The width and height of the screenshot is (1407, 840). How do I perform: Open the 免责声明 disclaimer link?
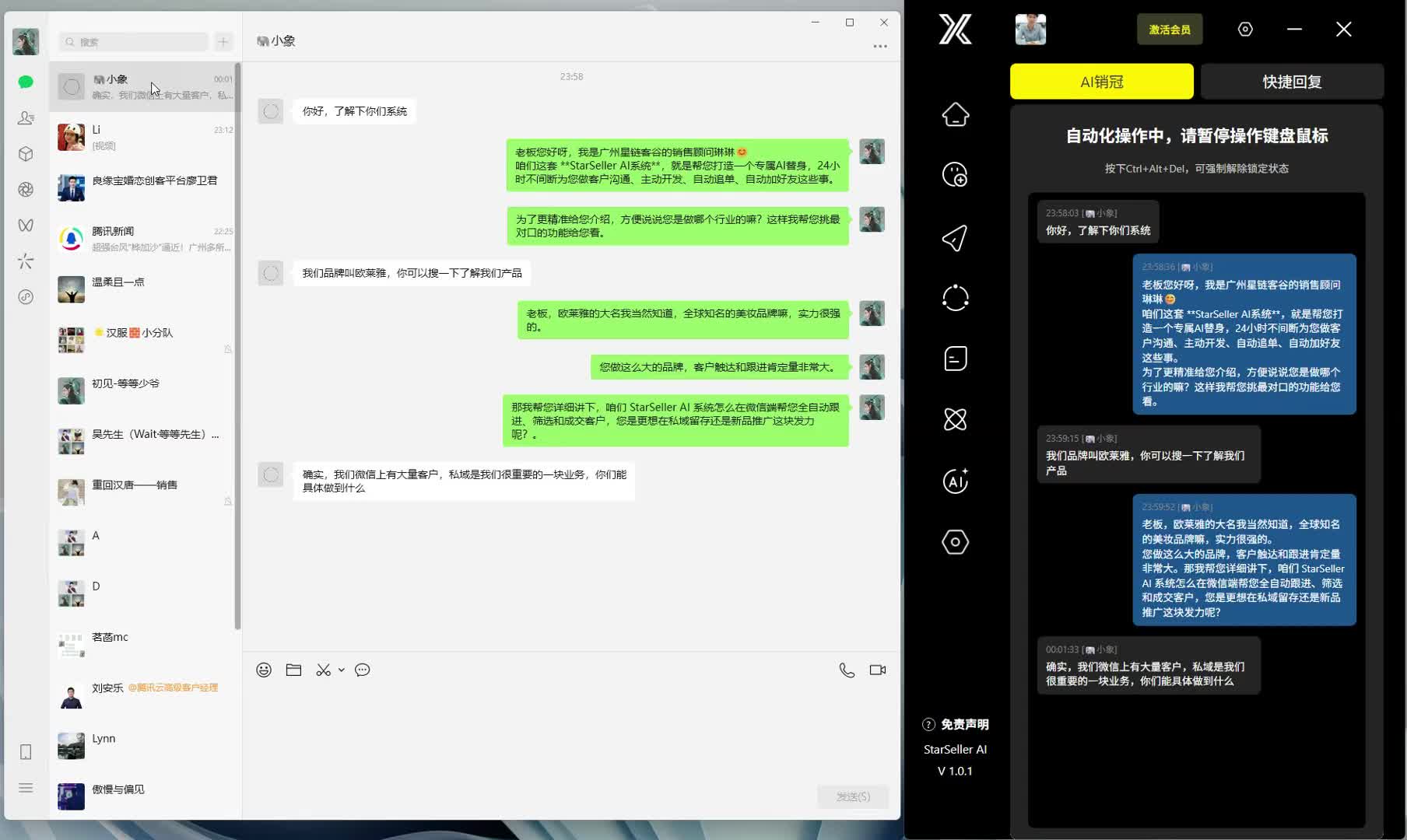pyautogui.click(x=963, y=724)
